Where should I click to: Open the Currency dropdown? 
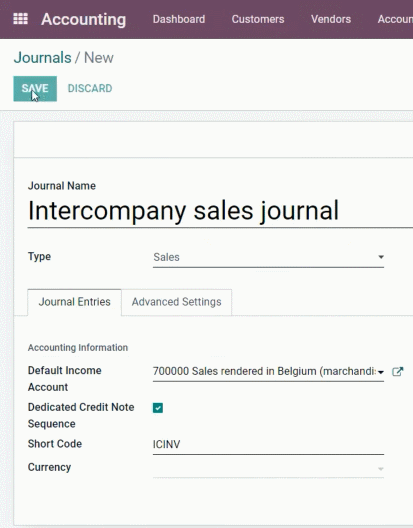pyautogui.click(x=381, y=469)
